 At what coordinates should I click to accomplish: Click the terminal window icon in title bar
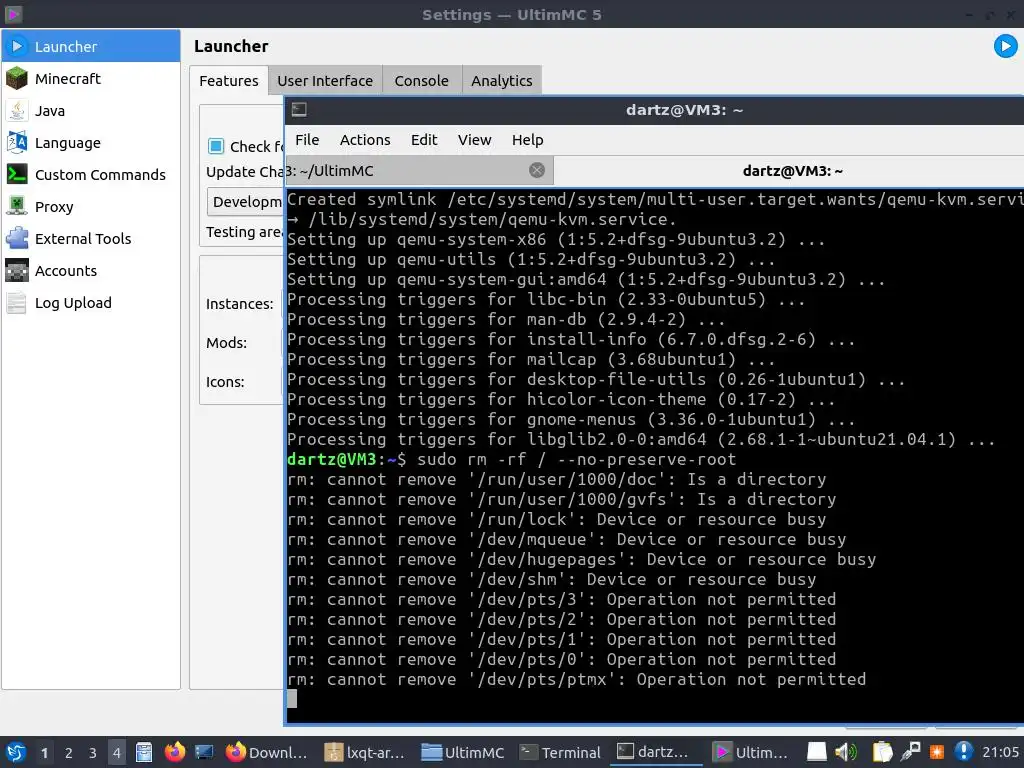299,110
